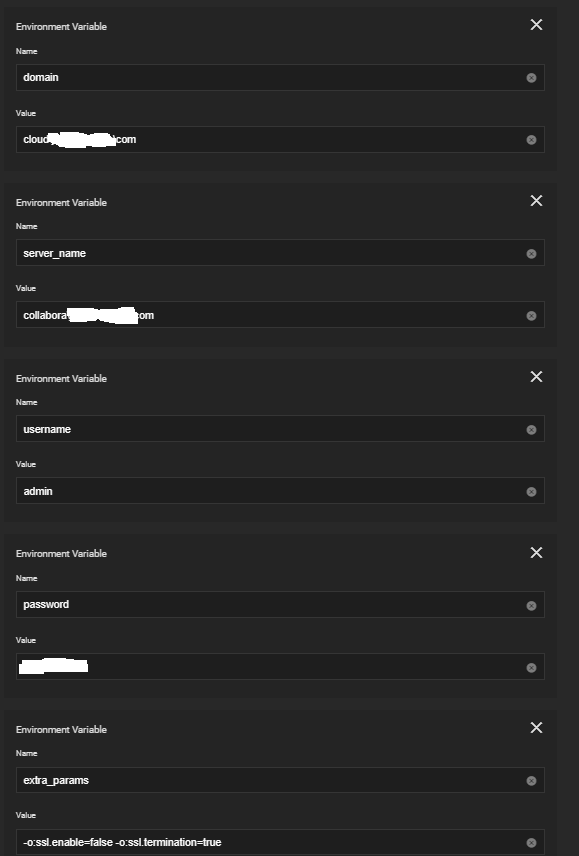Clear the domain name field
579x856 pixels.
[531, 78]
